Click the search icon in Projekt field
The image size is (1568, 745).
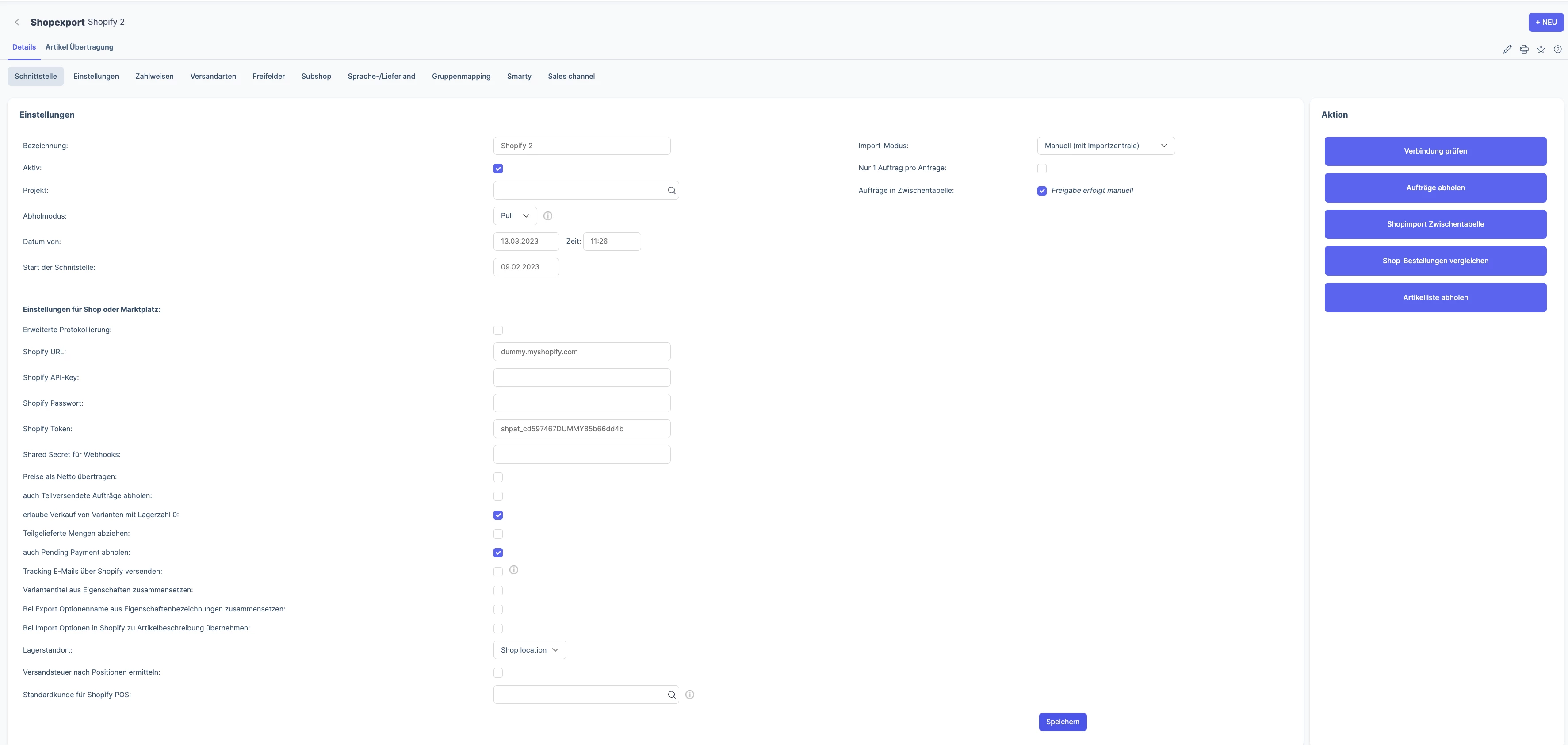671,191
